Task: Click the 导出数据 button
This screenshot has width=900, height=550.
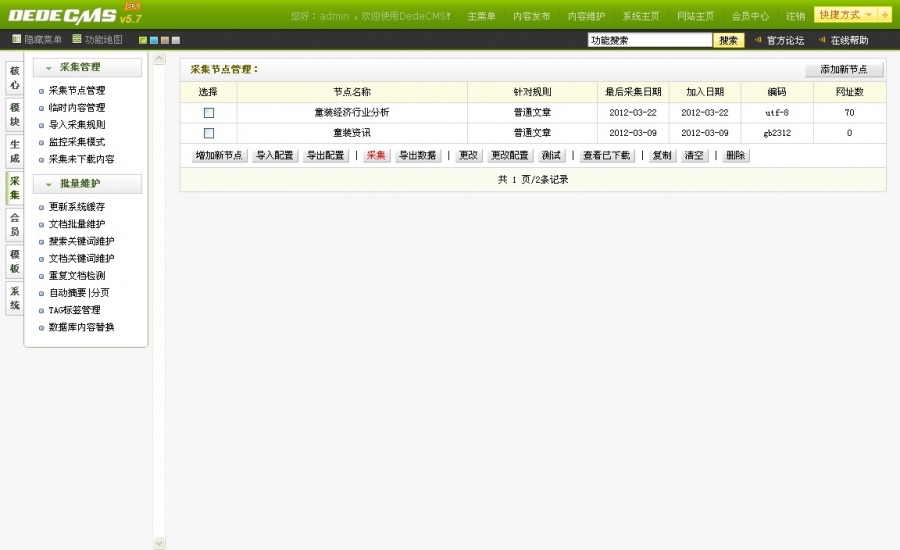Action: tap(418, 156)
